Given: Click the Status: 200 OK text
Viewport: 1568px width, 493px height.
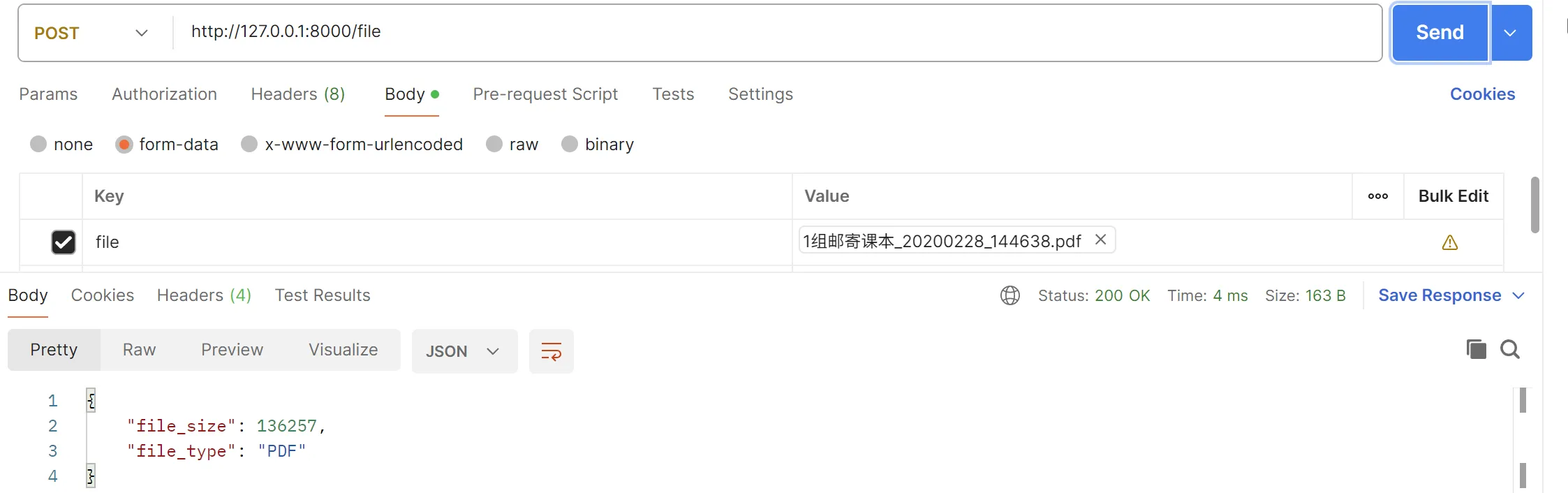Looking at the screenshot, I should [x=1094, y=295].
